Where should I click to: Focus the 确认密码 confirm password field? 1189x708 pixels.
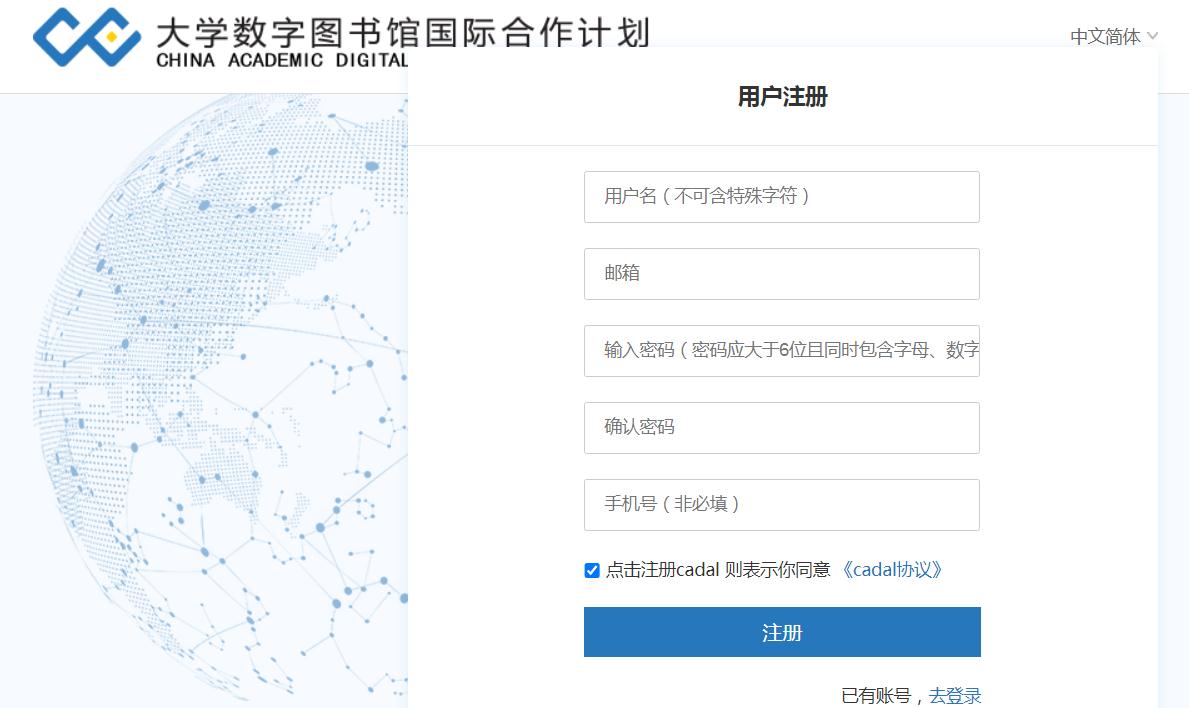[781, 428]
